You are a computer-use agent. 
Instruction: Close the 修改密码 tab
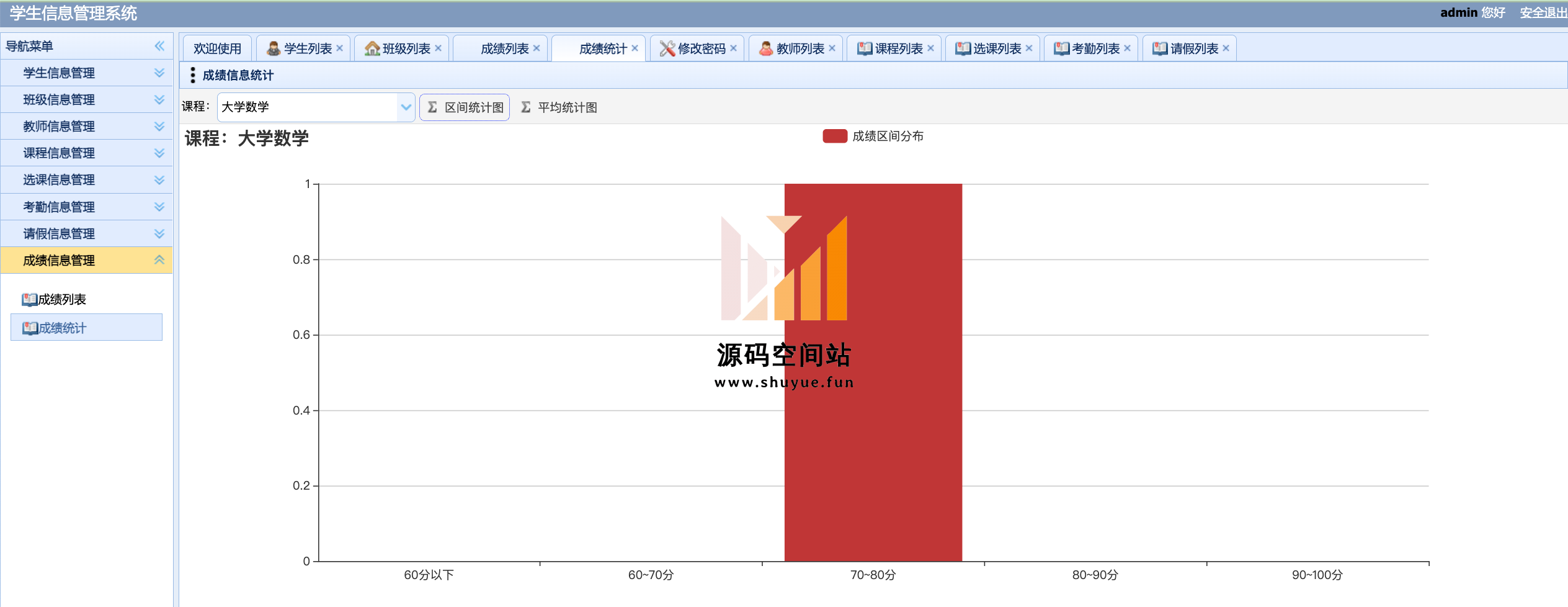coord(733,48)
